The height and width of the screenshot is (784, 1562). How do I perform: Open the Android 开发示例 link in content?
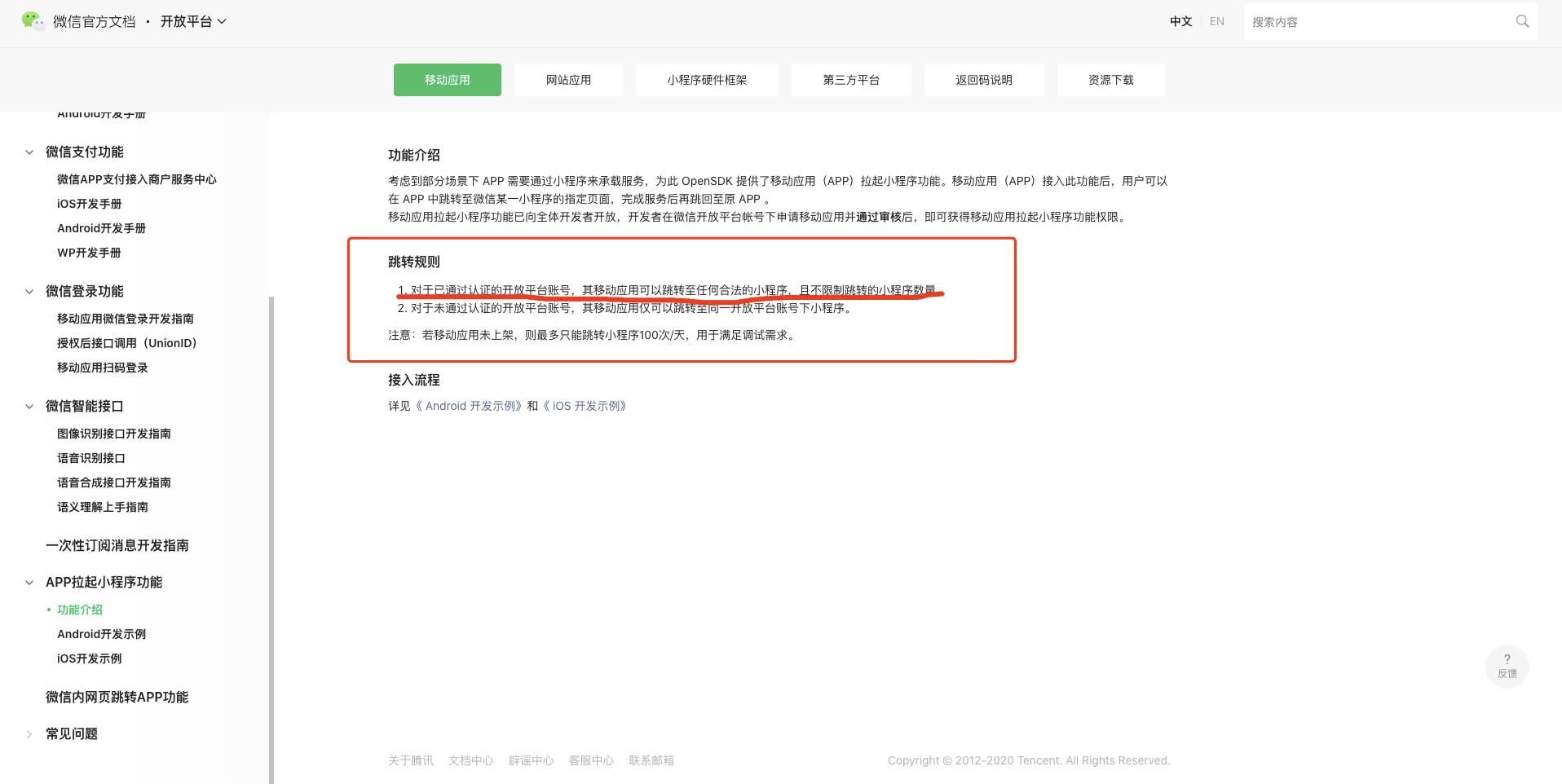[x=469, y=406]
